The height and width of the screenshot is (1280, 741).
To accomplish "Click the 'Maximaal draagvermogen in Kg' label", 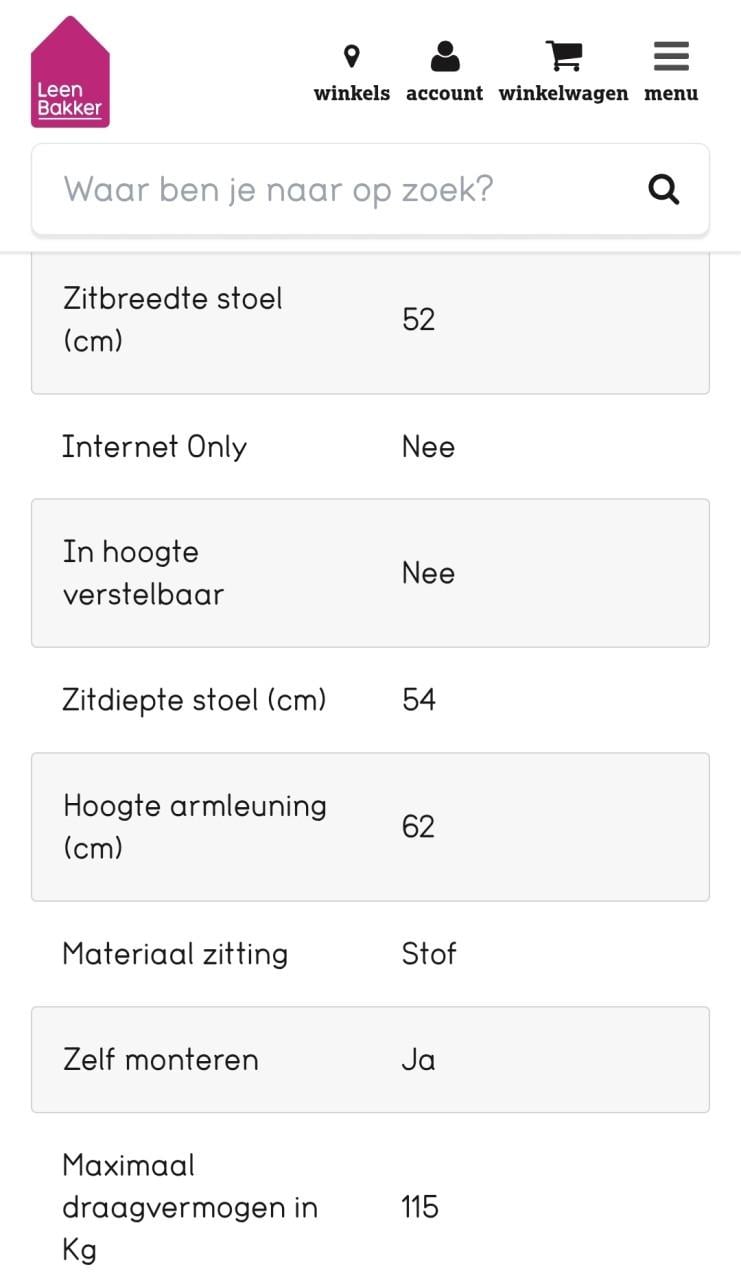I will [190, 1207].
